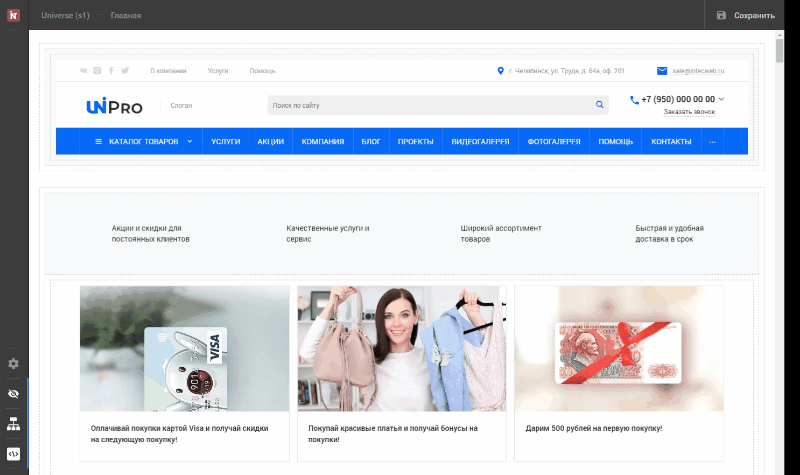Screen dimensions: 800x475
Task: Toggle hidden blocks visibility eye icon
Action: pos(13,394)
